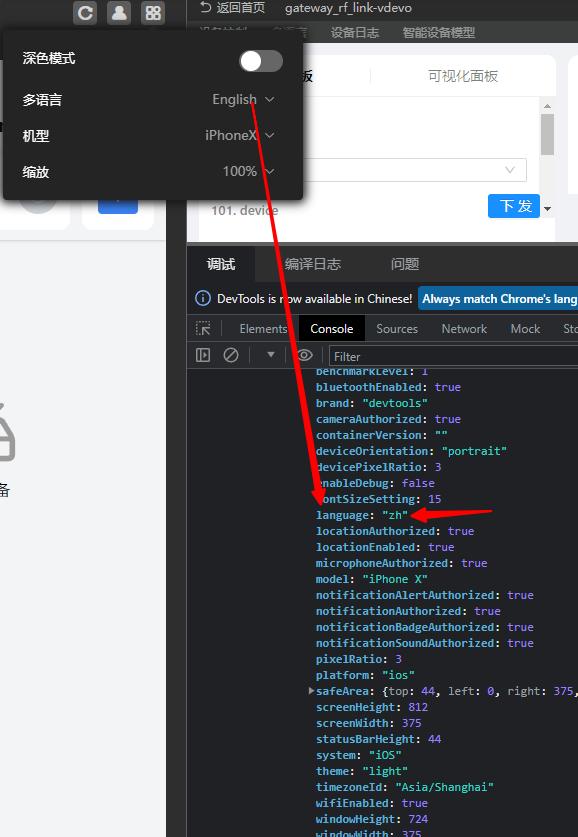Image resolution: width=578 pixels, height=837 pixels.
Task: Click the blue 下发 button
Action: 514,206
